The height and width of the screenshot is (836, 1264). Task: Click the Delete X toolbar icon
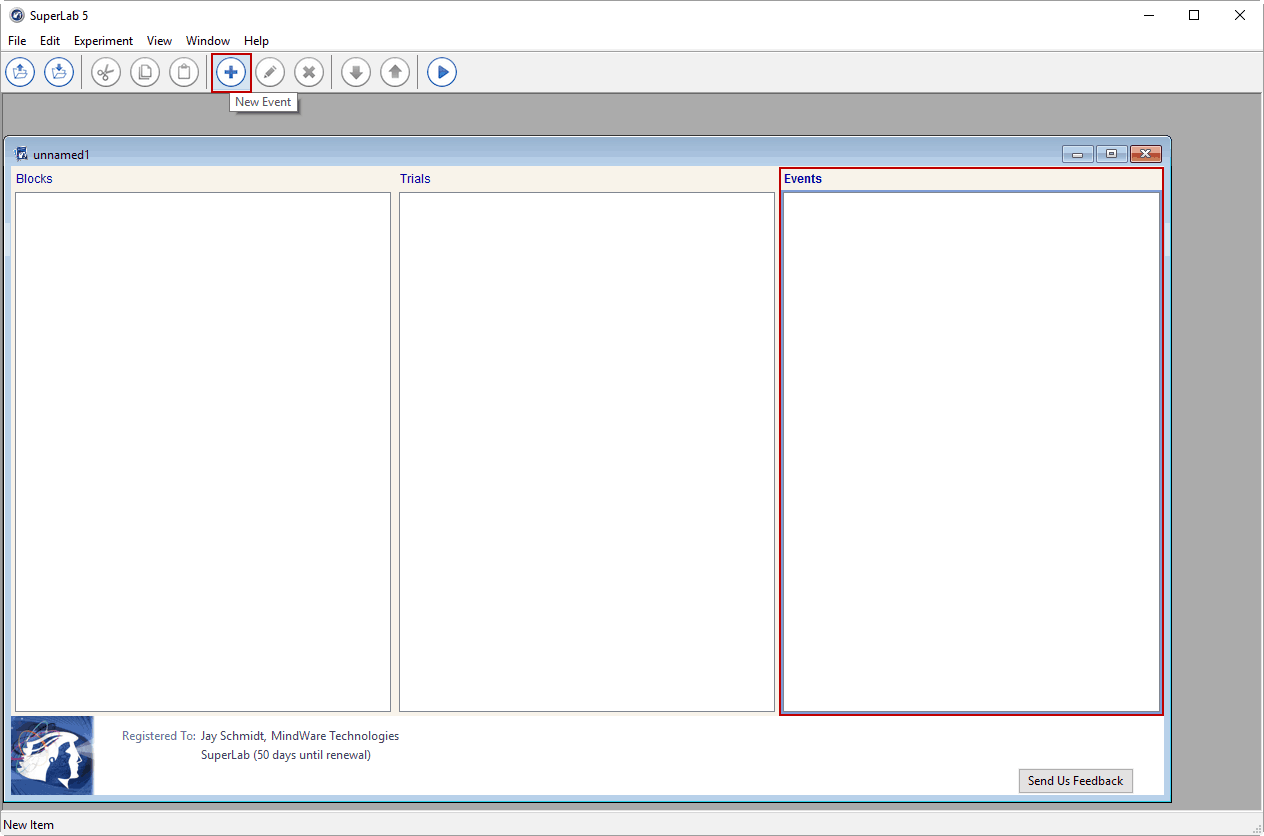click(x=309, y=72)
